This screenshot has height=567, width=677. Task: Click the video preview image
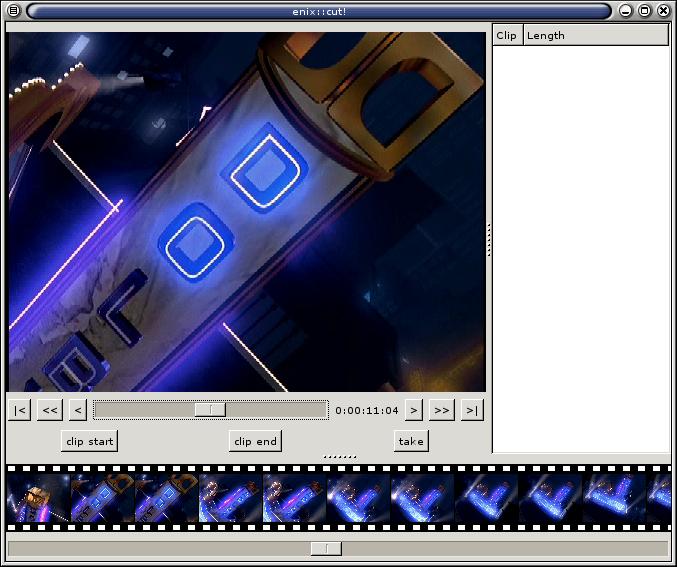click(x=246, y=211)
